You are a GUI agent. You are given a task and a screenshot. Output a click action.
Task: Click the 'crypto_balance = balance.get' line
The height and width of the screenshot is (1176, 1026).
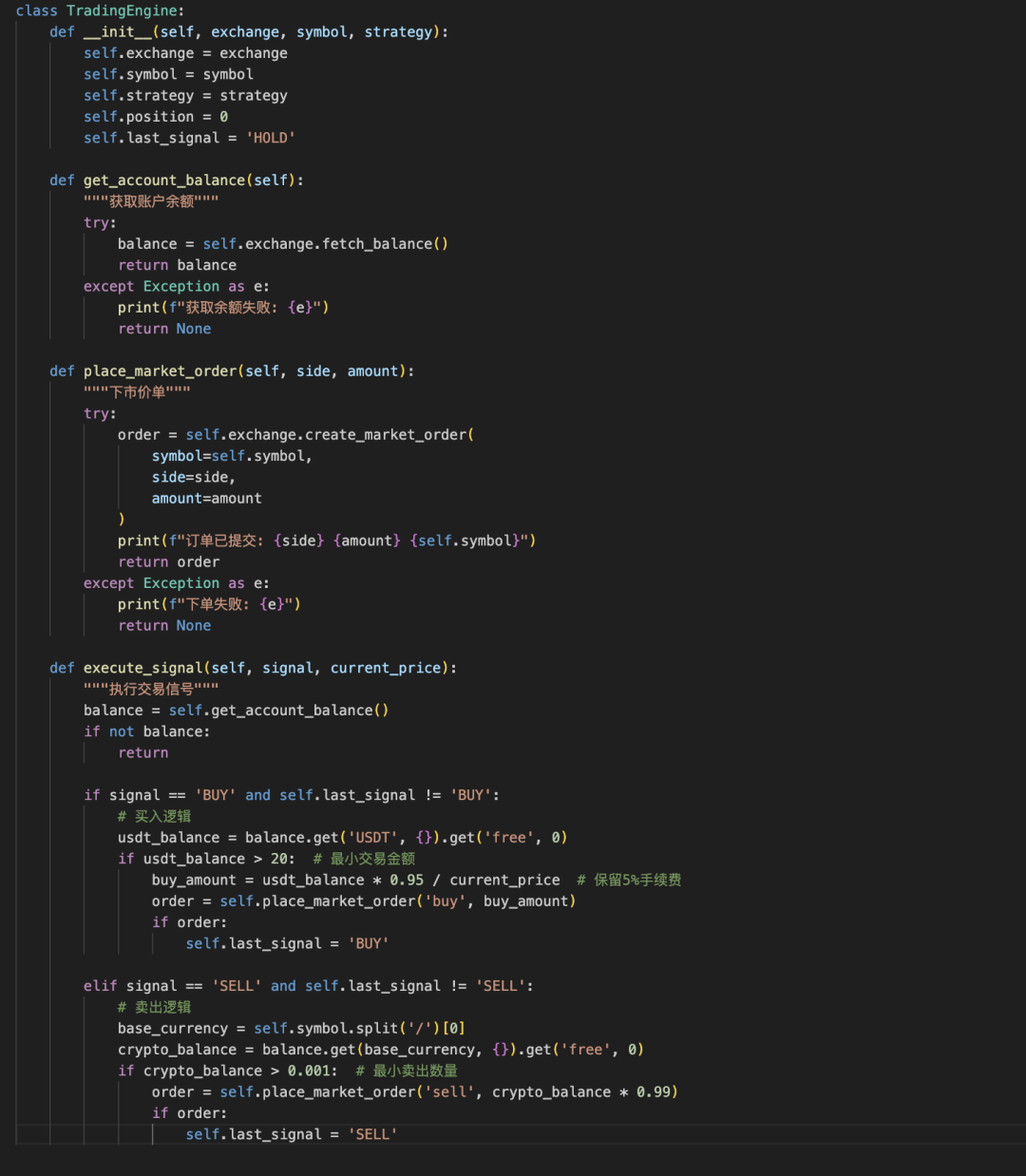381,1050
